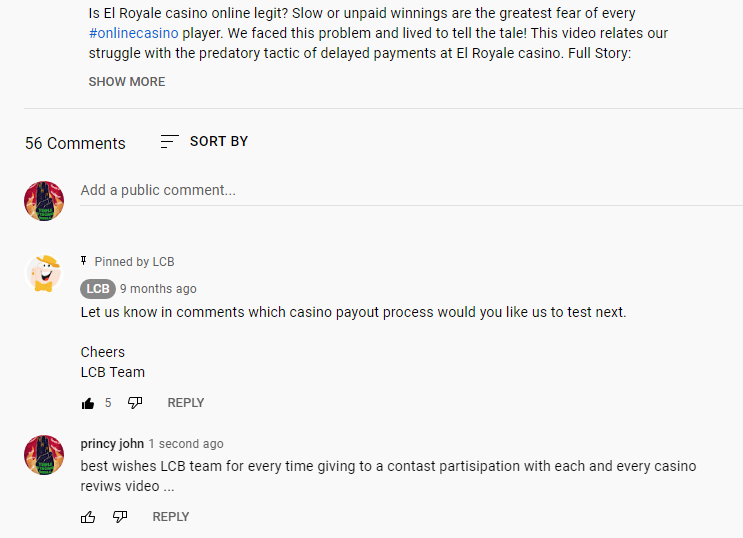Click the pin icon by Pinned by LCB

tap(84, 261)
